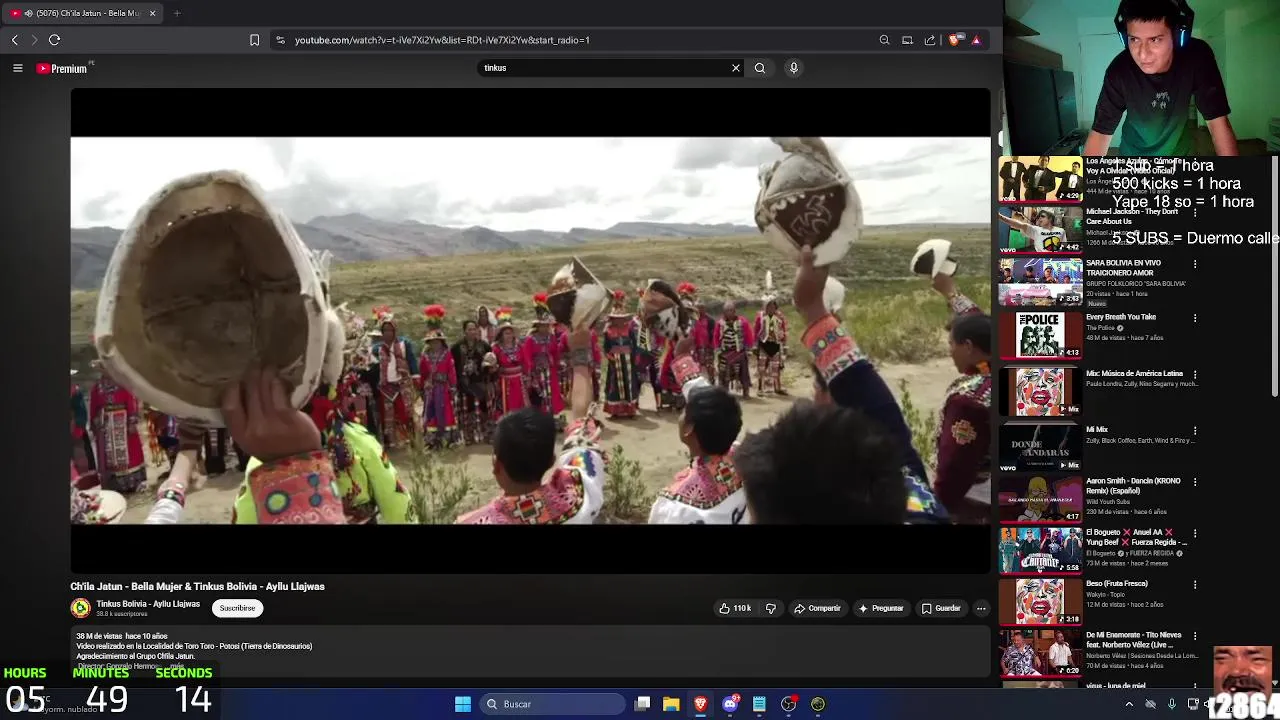The image size is (1280, 720).
Task: Click the Suscribirse button
Action: (x=237, y=608)
